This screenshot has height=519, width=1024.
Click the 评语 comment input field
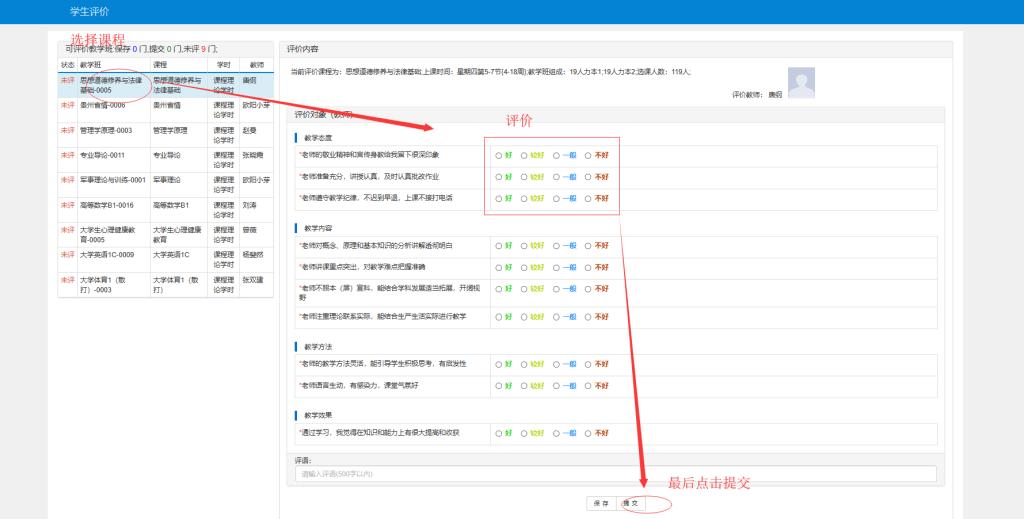click(x=615, y=473)
